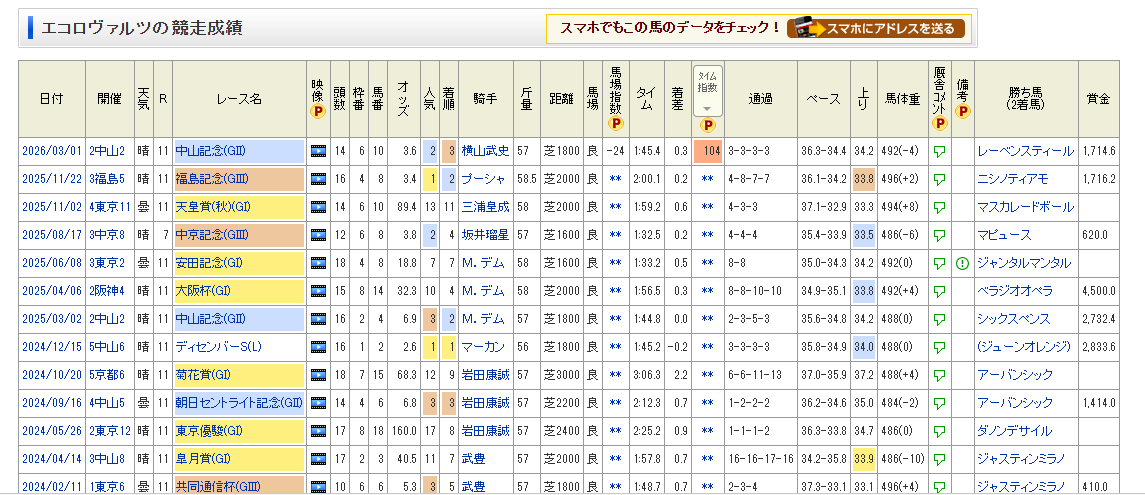Viewport: 1145px width, 495px height.
Task: Open winner horse レーベンスティール link
Action: click(1025, 151)
